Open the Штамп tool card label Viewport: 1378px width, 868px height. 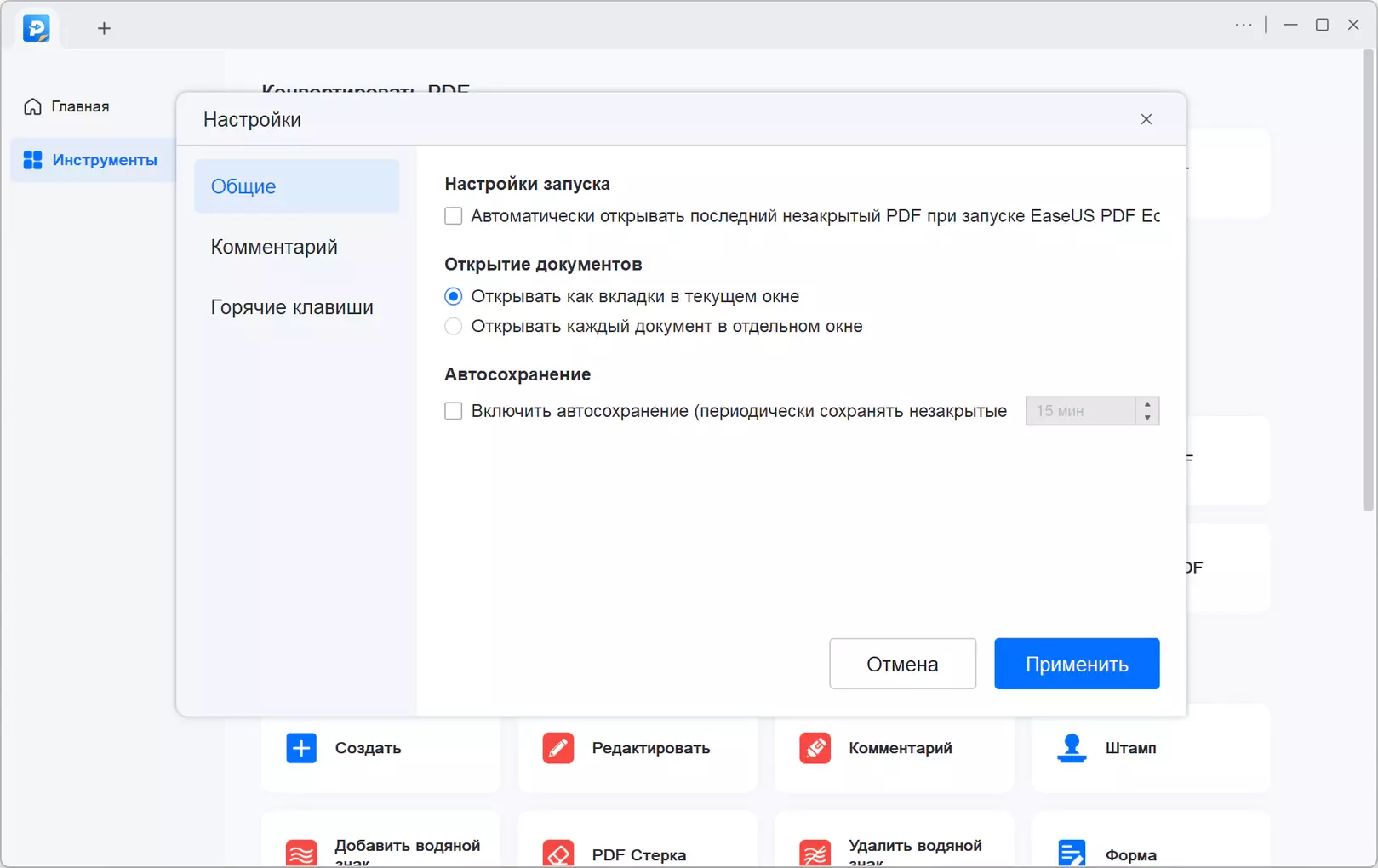pos(1130,748)
